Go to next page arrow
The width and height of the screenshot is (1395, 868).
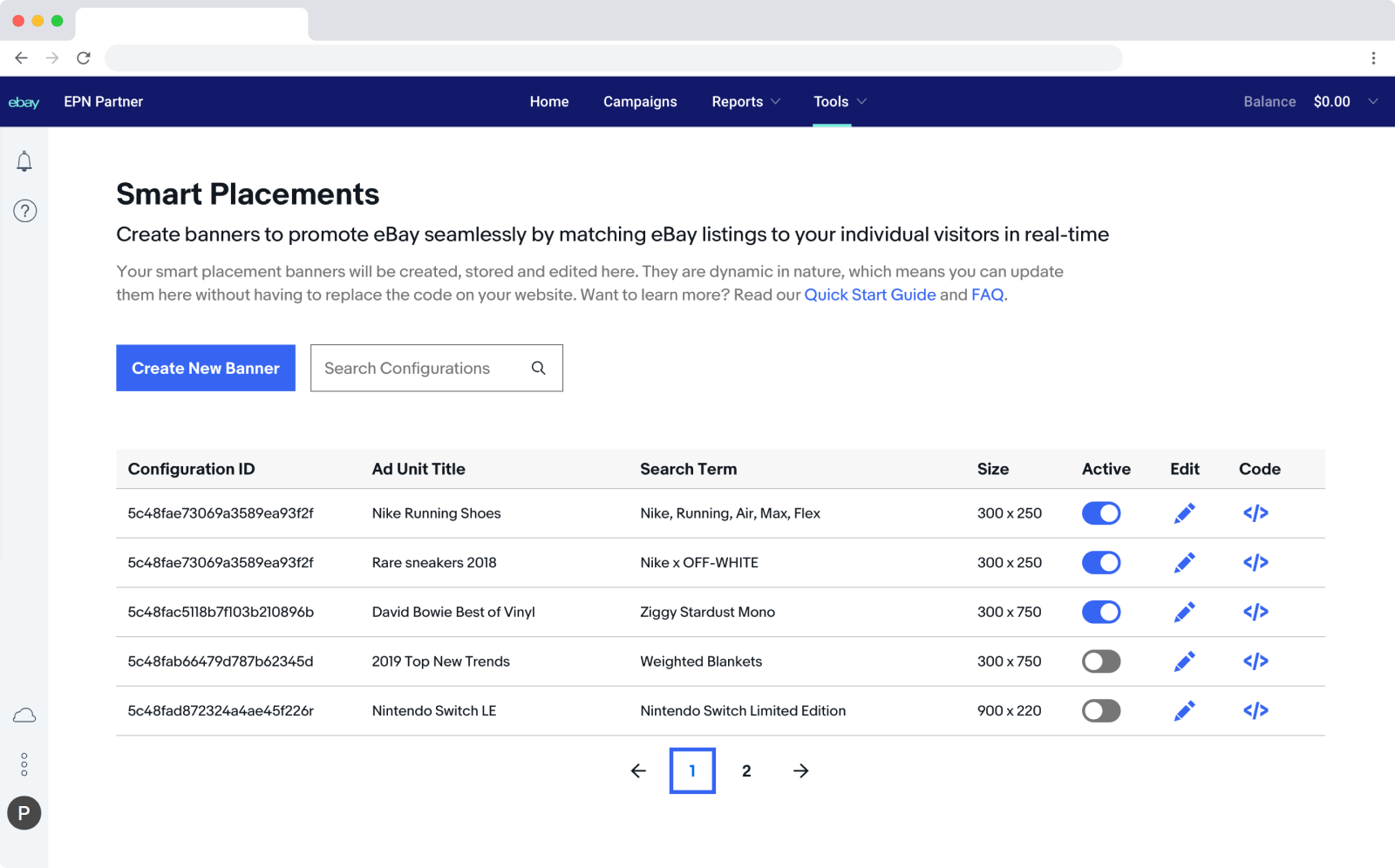tap(801, 770)
